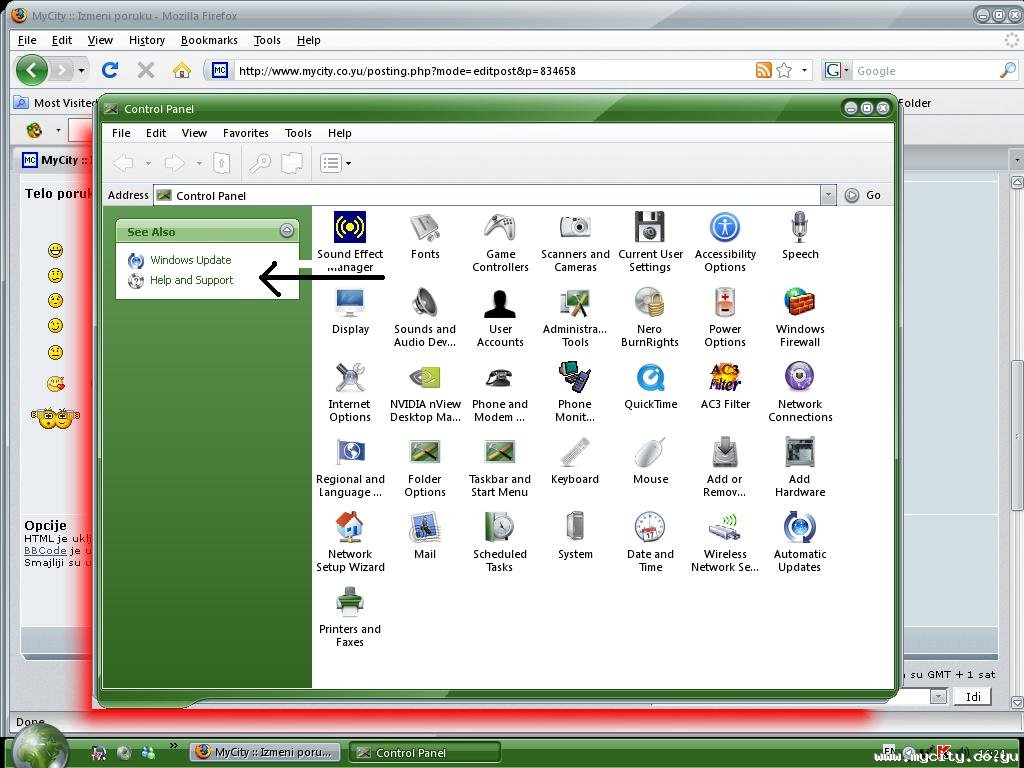Open the Views button dropdown arrow

click(x=348, y=163)
